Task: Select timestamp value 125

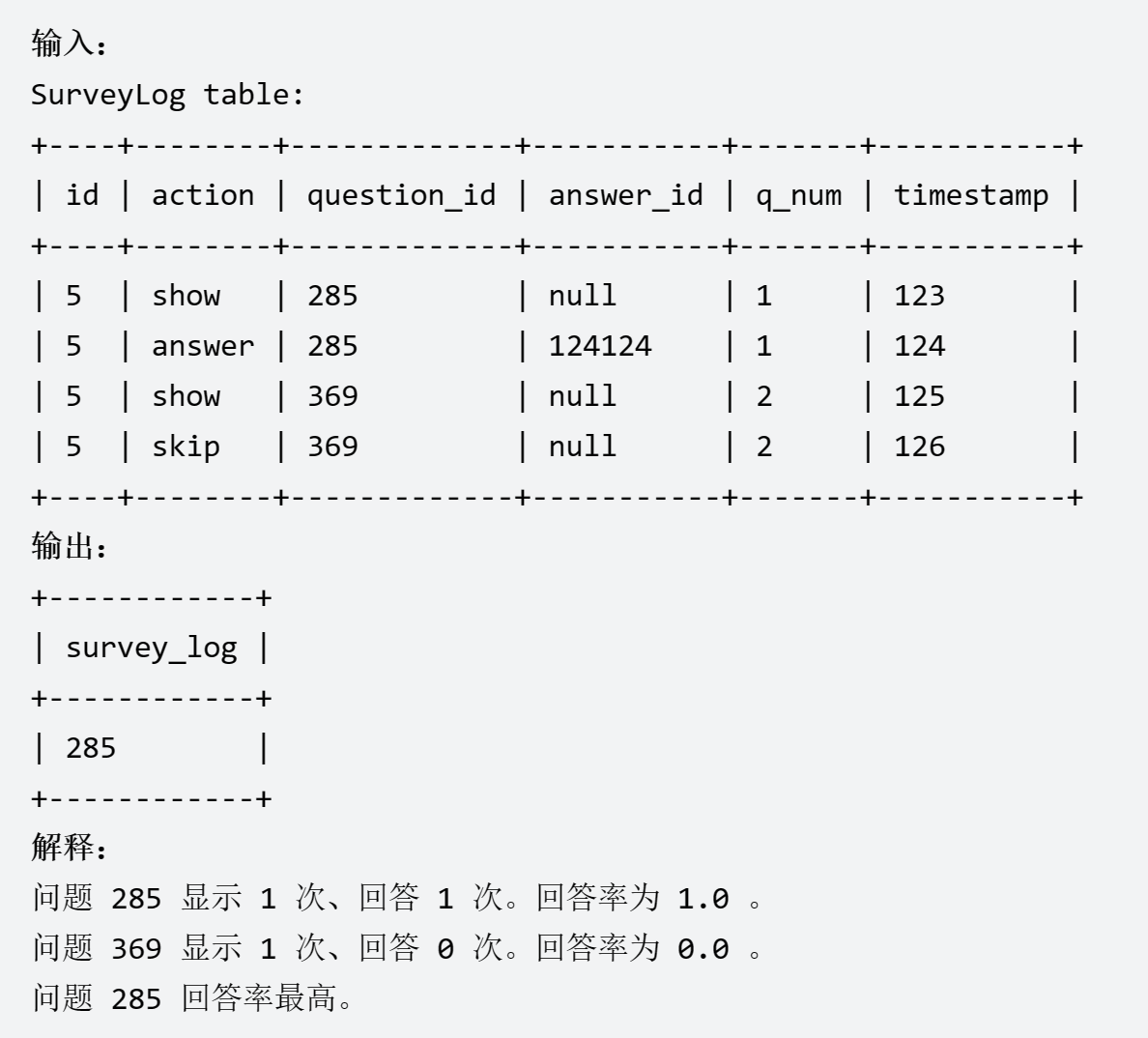Action: pos(919,396)
